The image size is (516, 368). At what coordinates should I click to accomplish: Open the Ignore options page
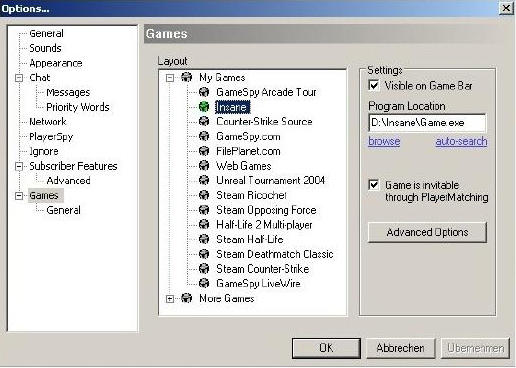pyautogui.click(x=44, y=151)
